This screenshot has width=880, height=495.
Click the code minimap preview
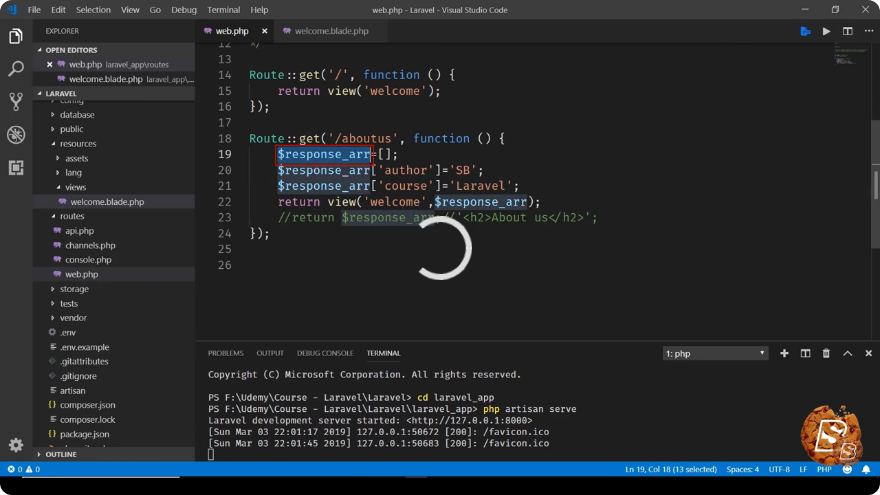coord(851,56)
